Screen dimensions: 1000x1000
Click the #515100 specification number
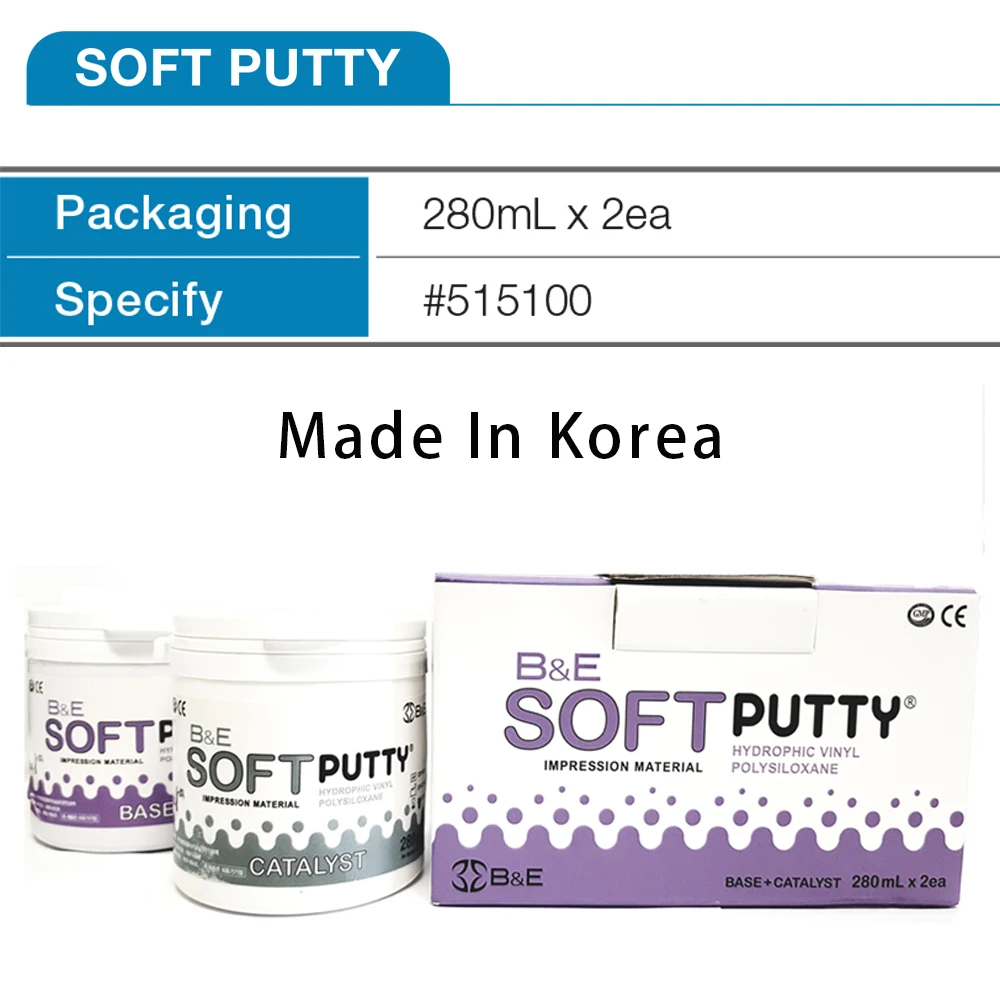(x=508, y=300)
